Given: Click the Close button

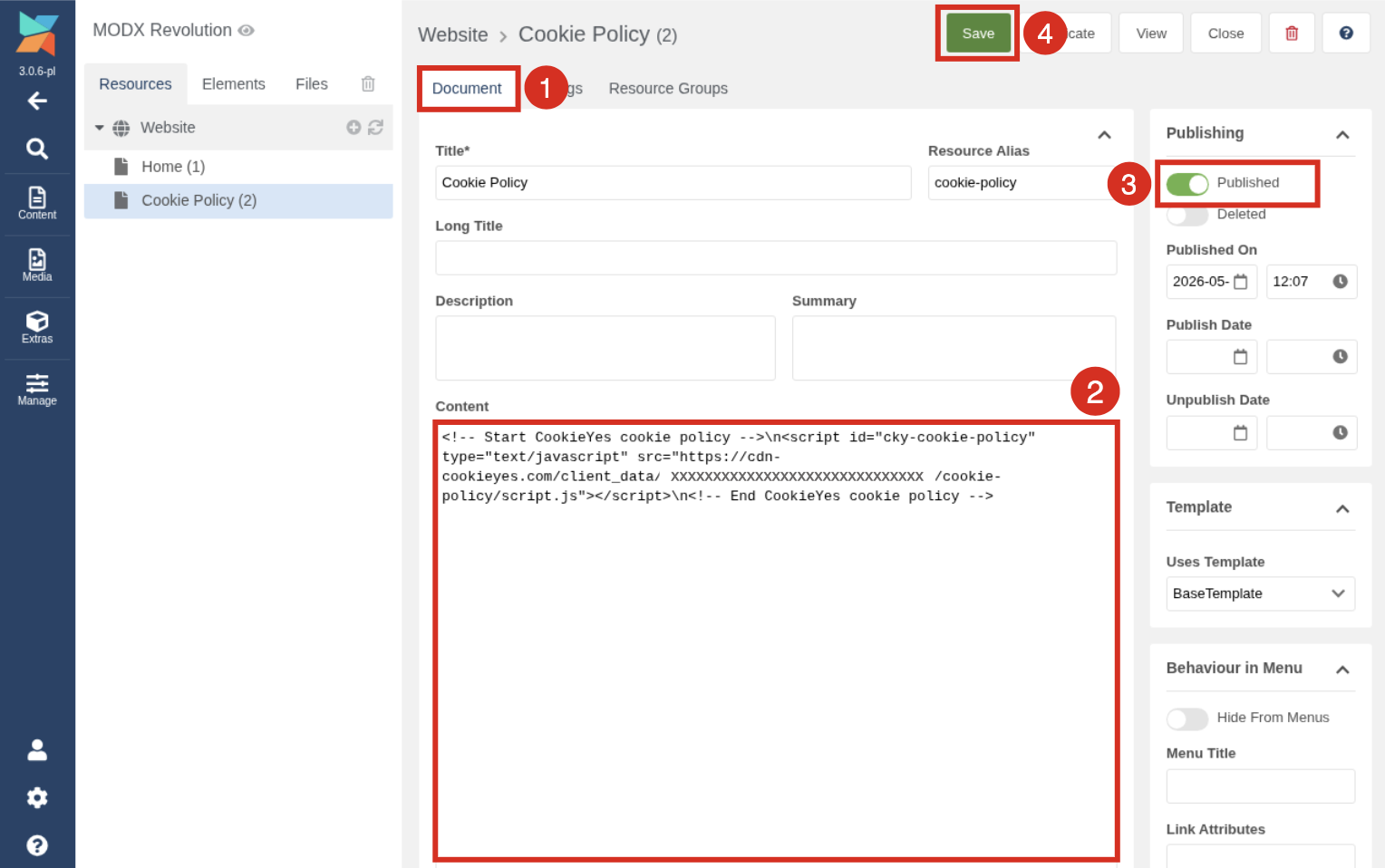Looking at the screenshot, I should (x=1225, y=34).
